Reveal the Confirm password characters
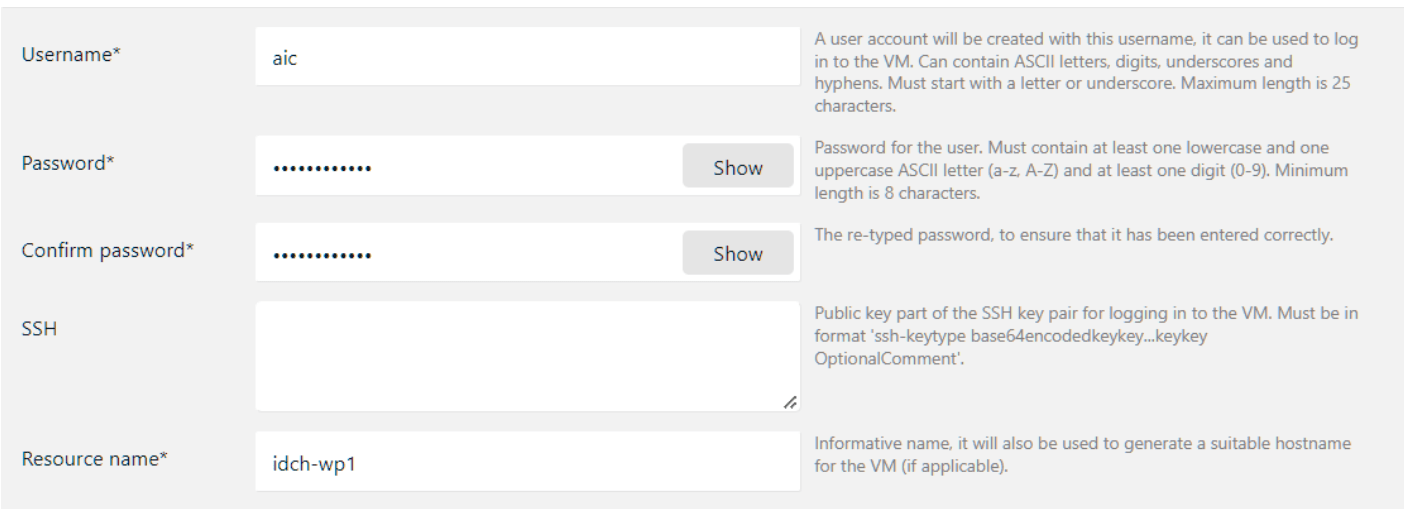 pos(738,254)
